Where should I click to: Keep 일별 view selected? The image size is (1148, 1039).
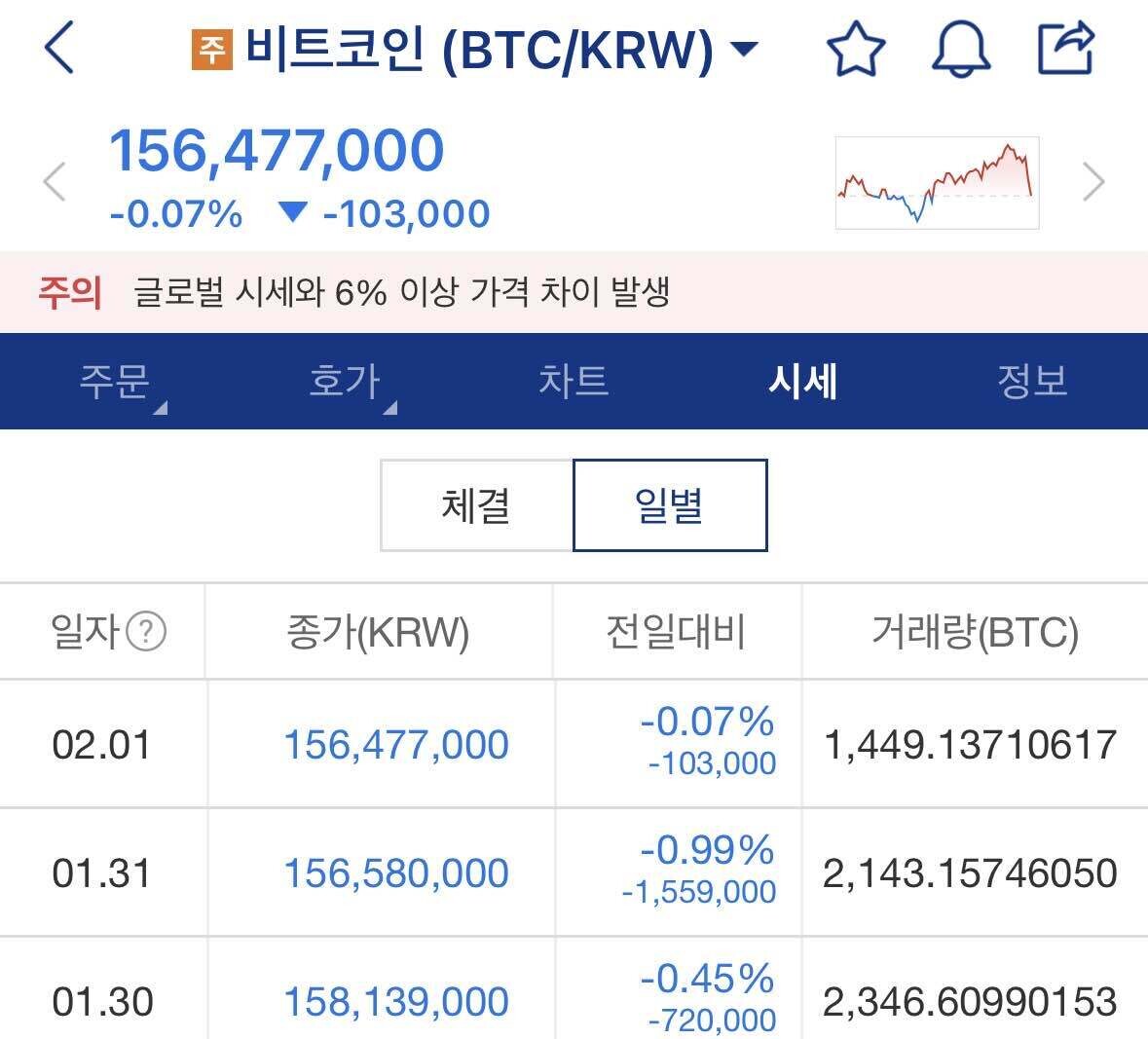(x=670, y=505)
